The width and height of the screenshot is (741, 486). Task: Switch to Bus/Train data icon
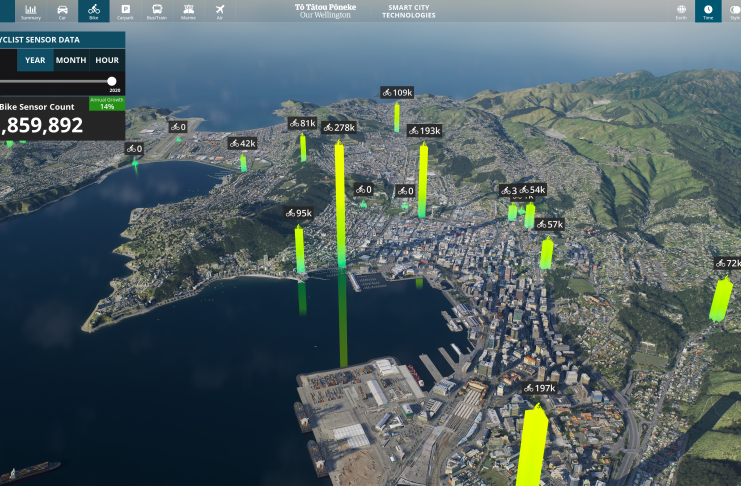pos(156,11)
